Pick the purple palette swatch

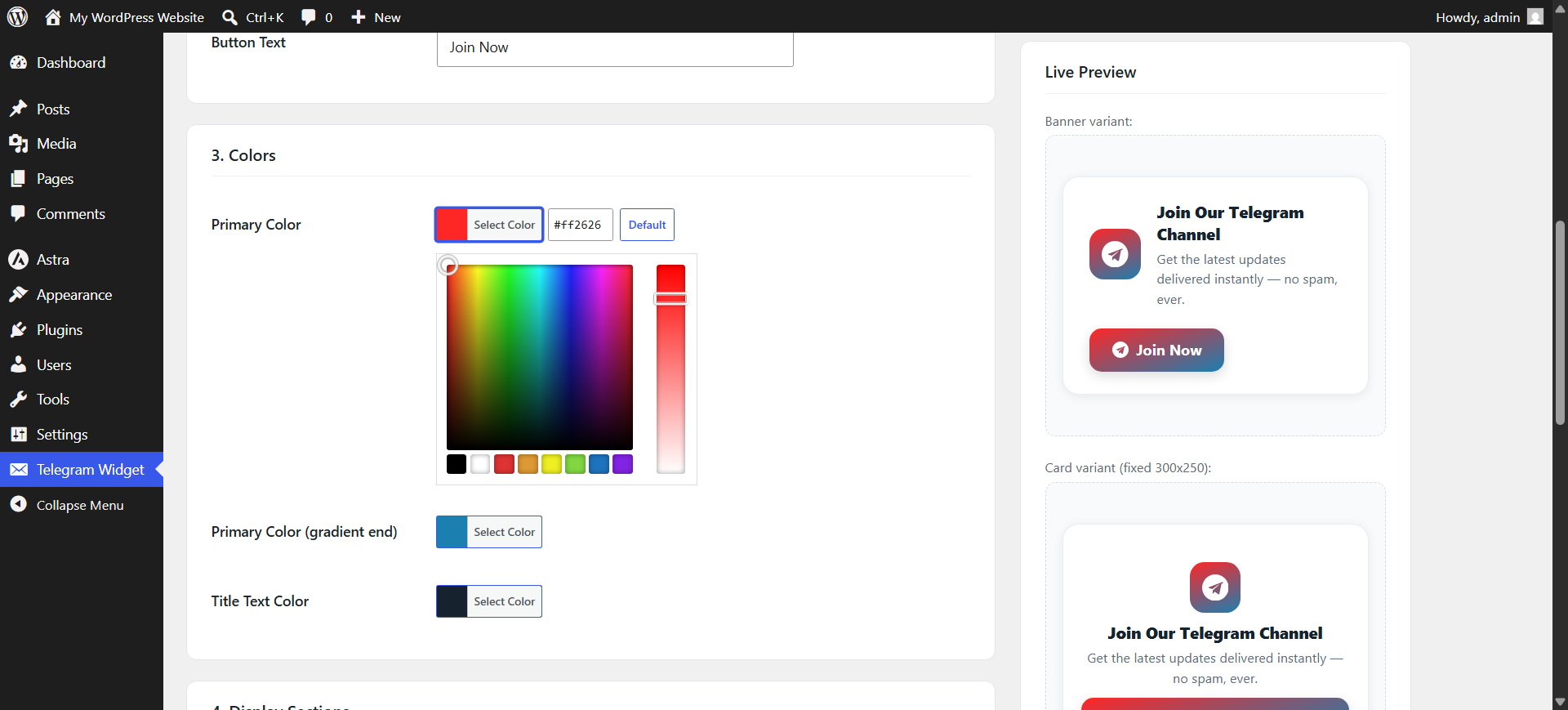click(x=622, y=464)
